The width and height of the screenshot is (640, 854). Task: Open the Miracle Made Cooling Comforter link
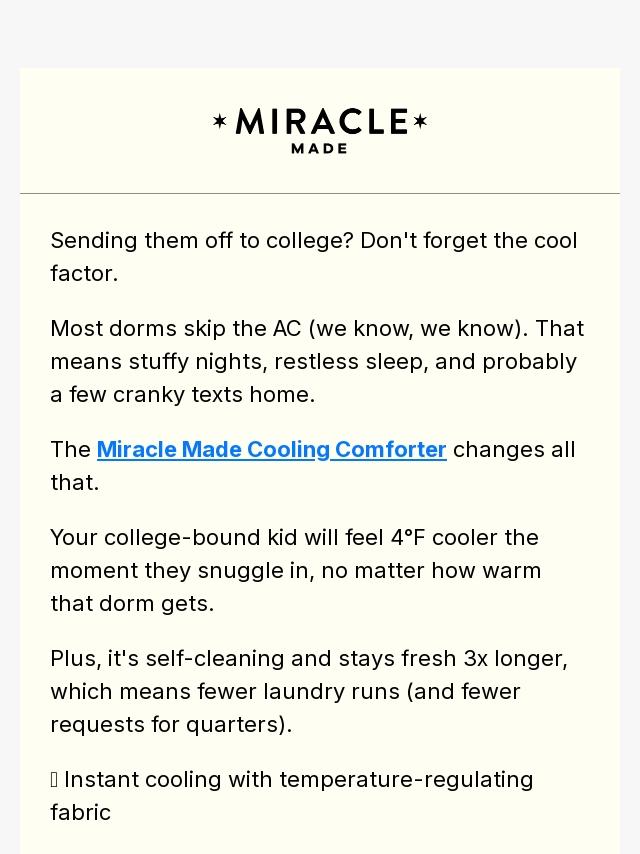click(x=271, y=450)
